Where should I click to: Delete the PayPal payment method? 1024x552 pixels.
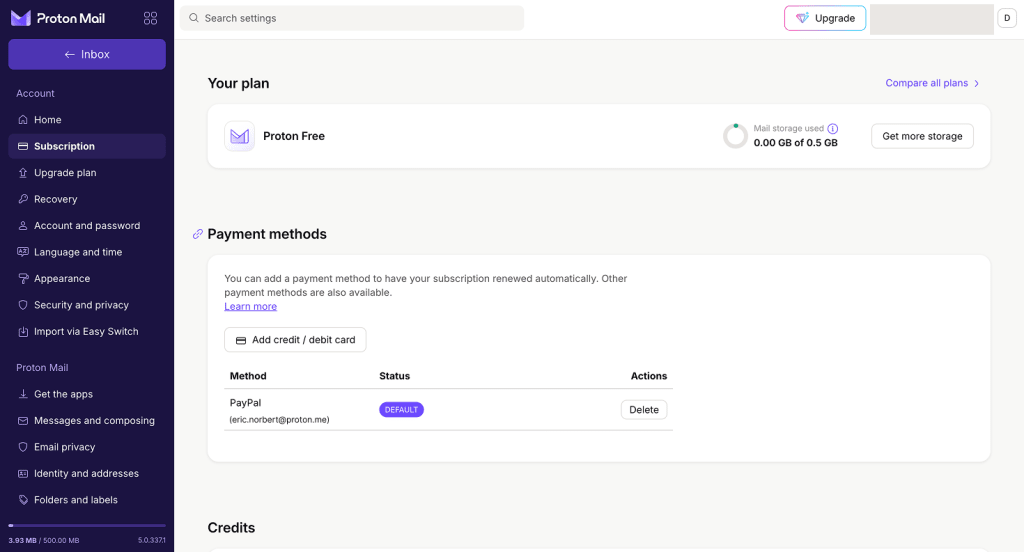[644, 410]
